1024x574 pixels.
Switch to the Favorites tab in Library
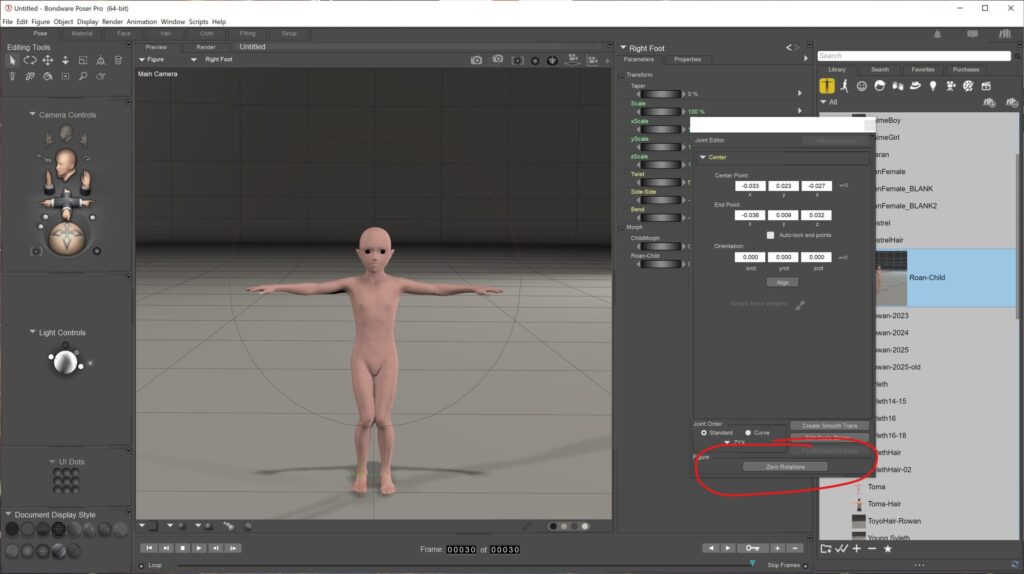(923, 69)
